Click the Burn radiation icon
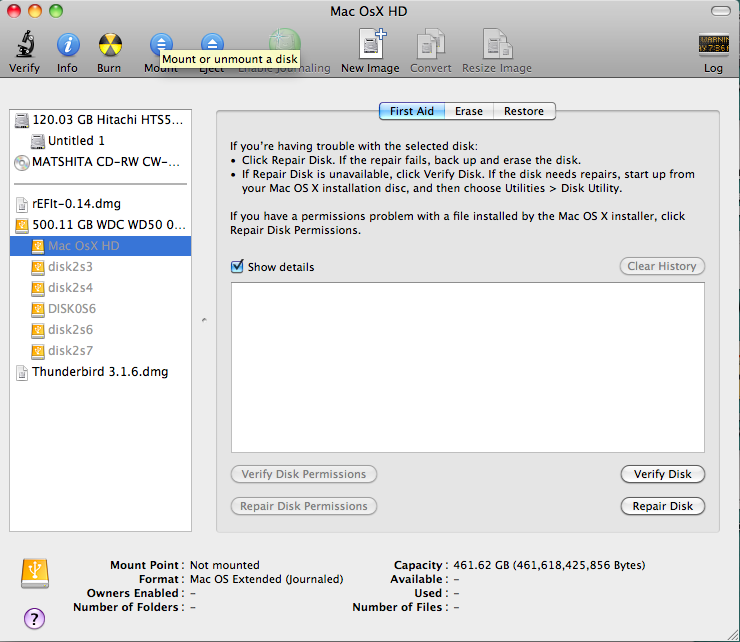740x642 pixels. [x=110, y=45]
